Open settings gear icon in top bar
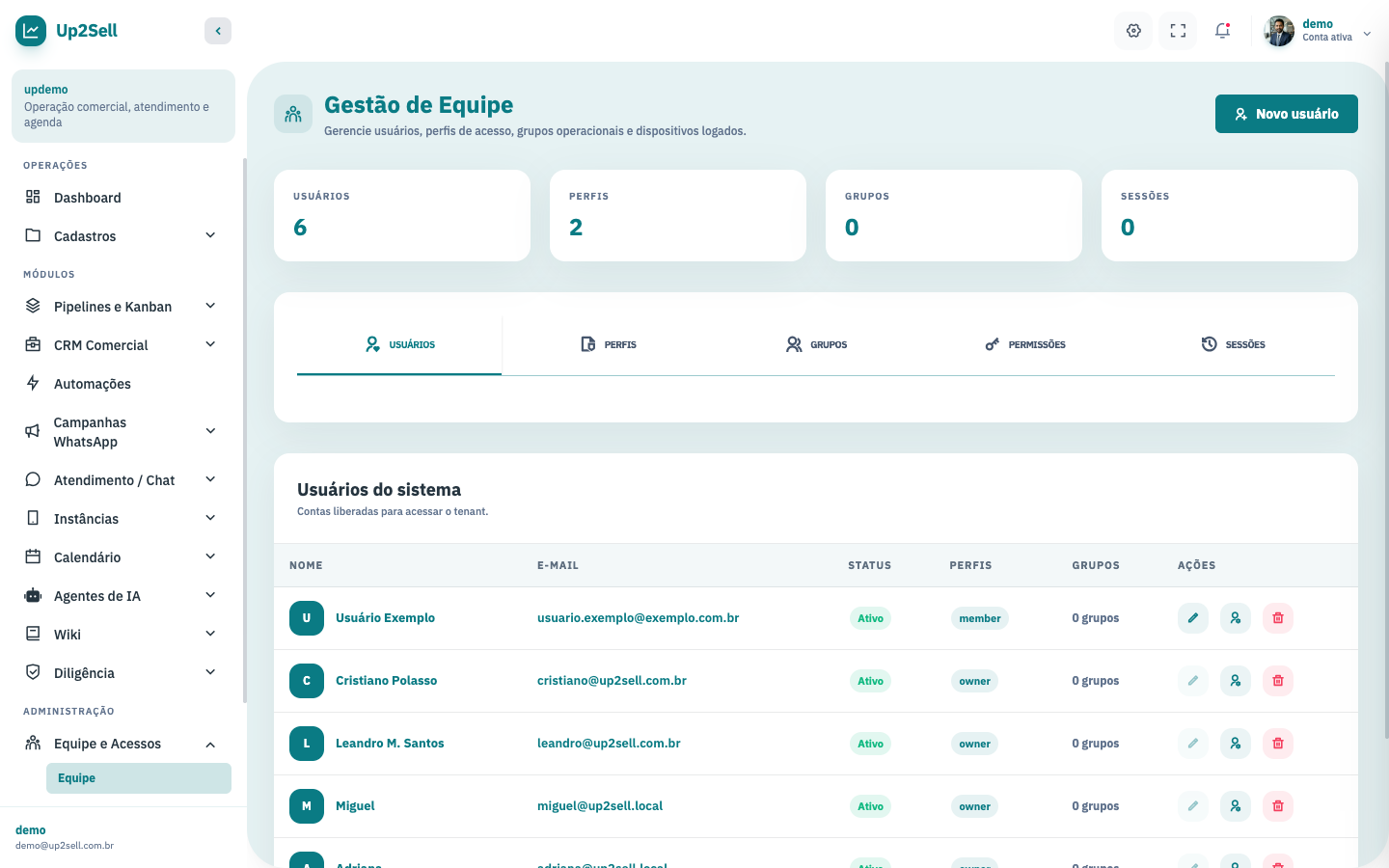The width and height of the screenshot is (1389, 868). pyautogui.click(x=1133, y=31)
